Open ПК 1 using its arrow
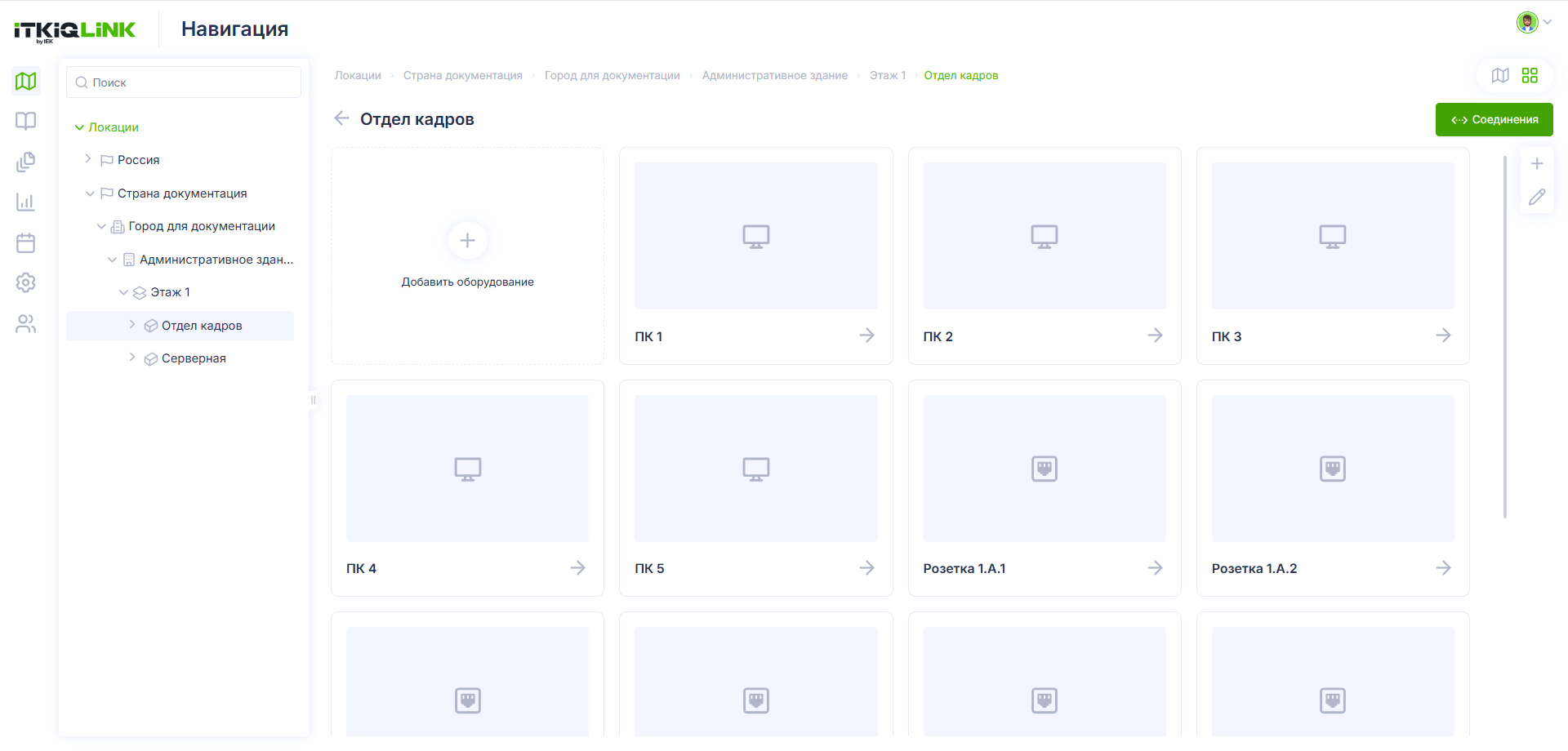This screenshot has height=751, width=1568. 866,336
